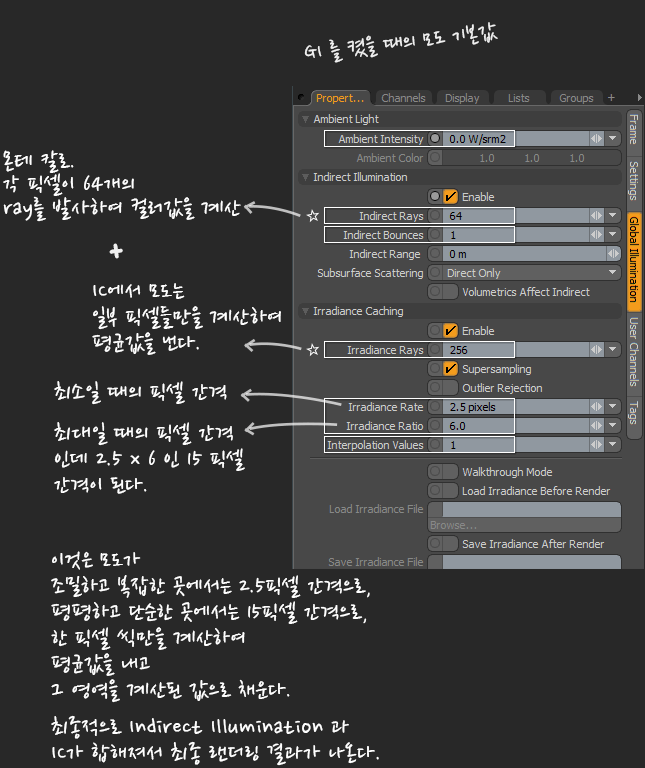
Task: Click the channel keyframe dot beside Indirect Rays
Action: click(435, 216)
